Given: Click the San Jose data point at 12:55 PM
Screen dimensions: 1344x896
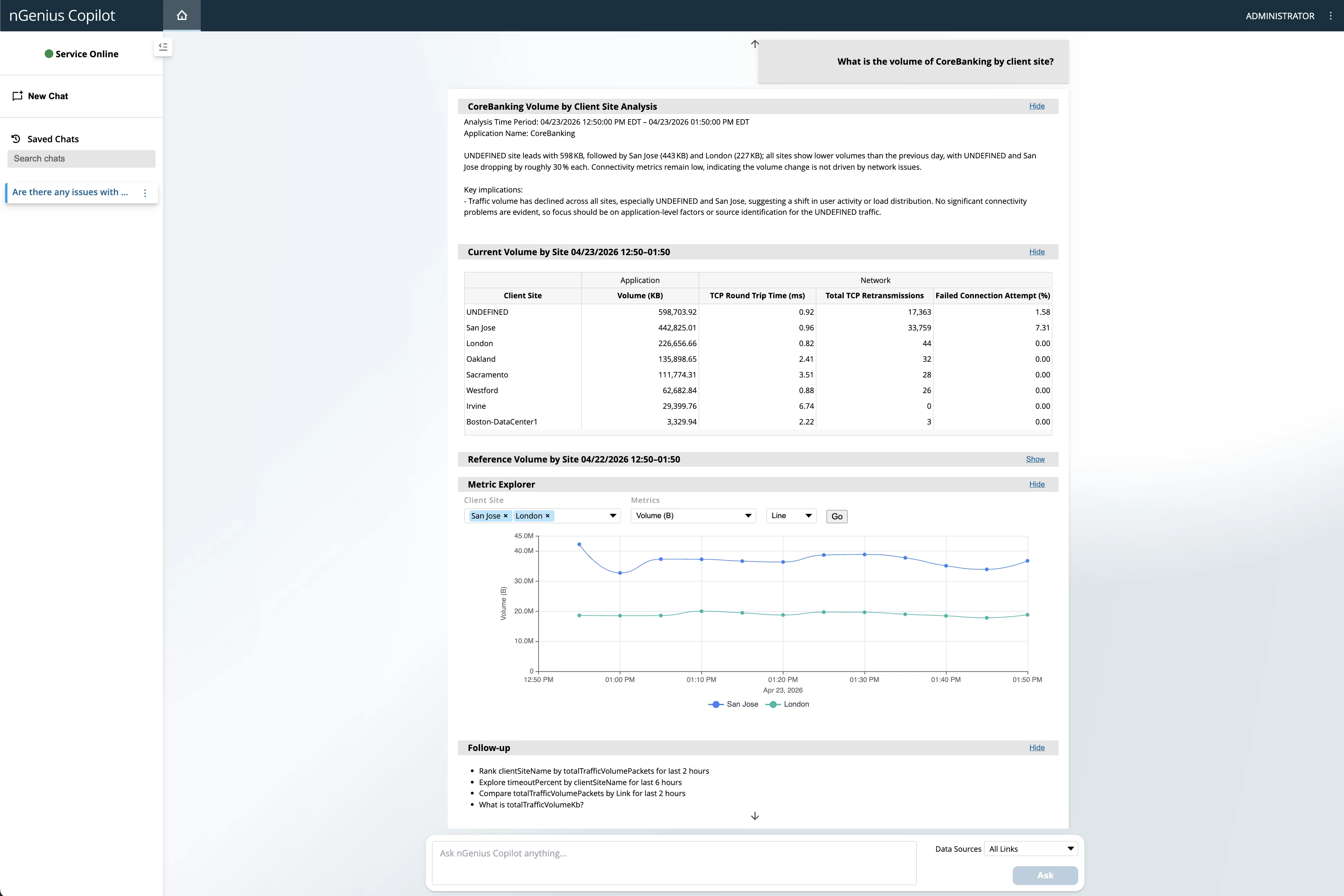Looking at the screenshot, I should [x=579, y=544].
